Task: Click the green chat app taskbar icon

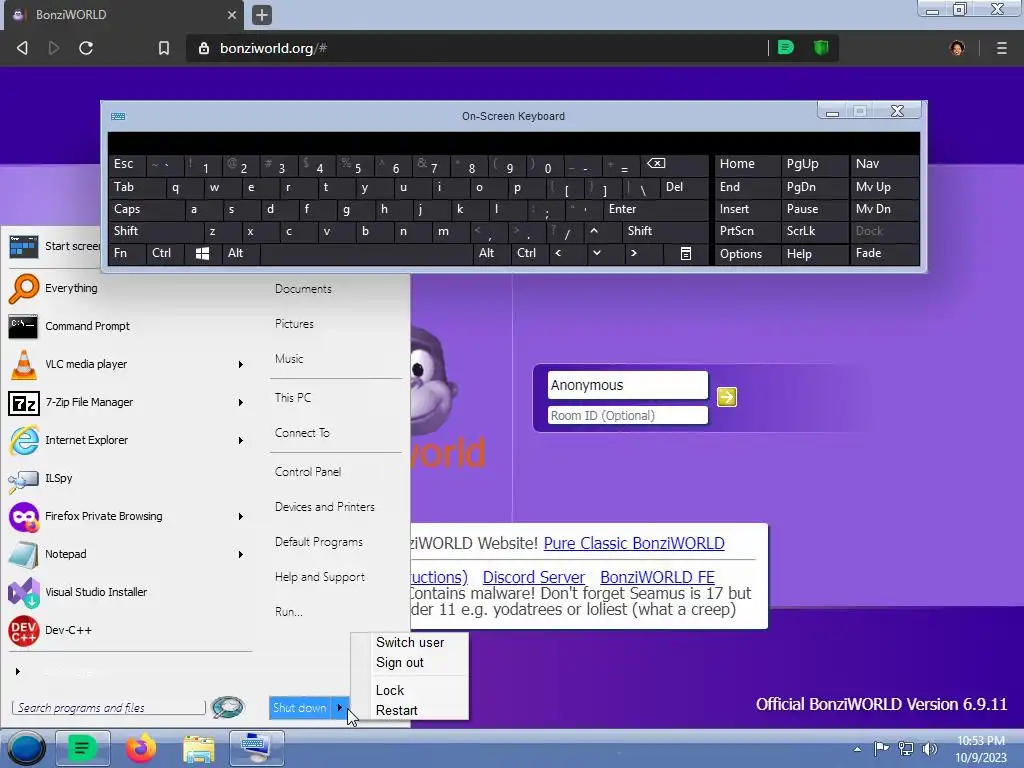Action: pyautogui.click(x=82, y=748)
